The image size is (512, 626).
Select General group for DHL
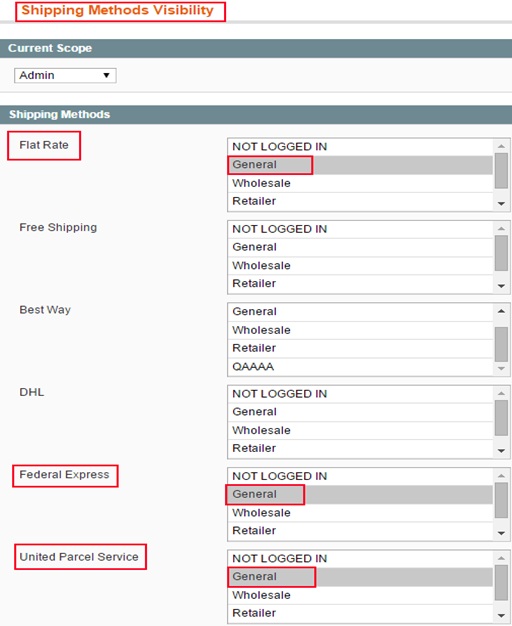click(360, 412)
